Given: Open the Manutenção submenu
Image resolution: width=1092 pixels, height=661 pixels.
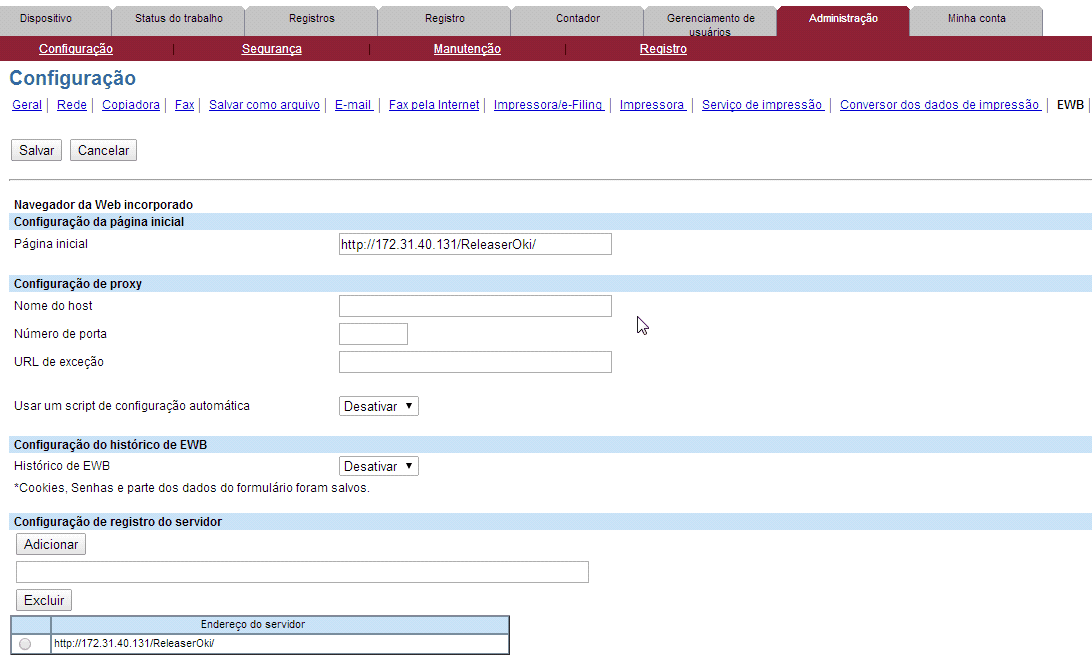Looking at the screenshot, I should [467, 49].
